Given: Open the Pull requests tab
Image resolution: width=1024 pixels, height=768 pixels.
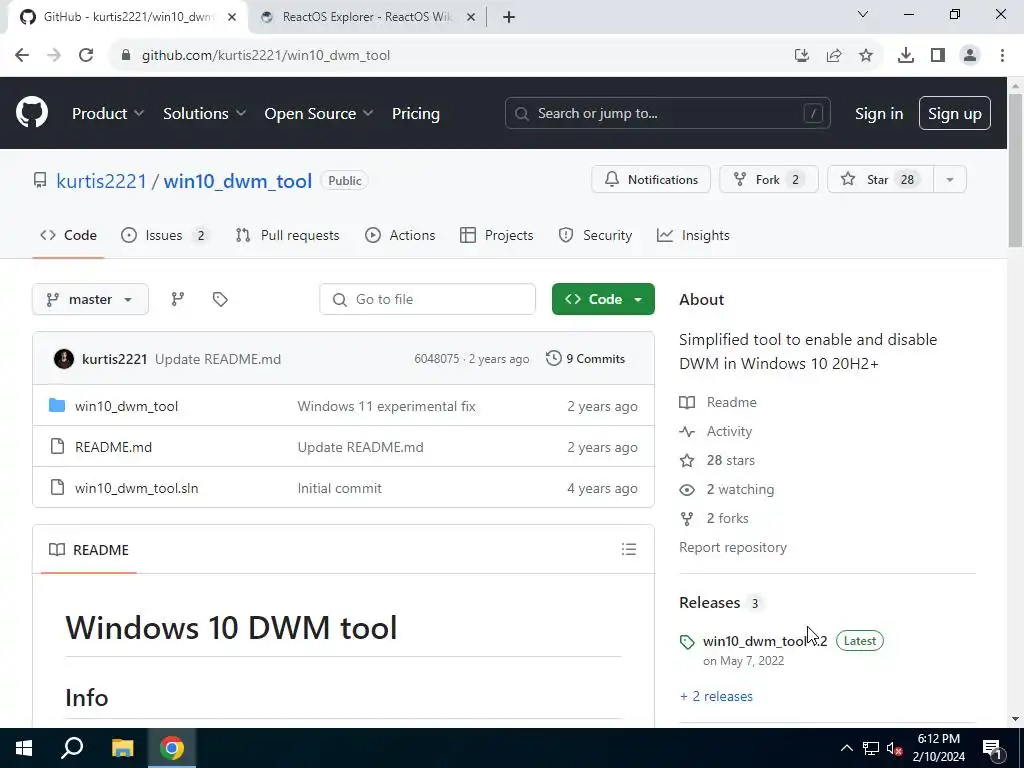Looking at the screenshot, I should point(287,235).
